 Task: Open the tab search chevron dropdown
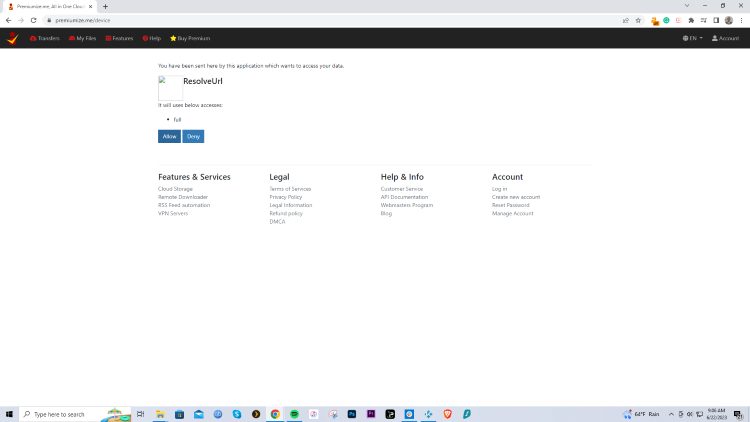687,6
